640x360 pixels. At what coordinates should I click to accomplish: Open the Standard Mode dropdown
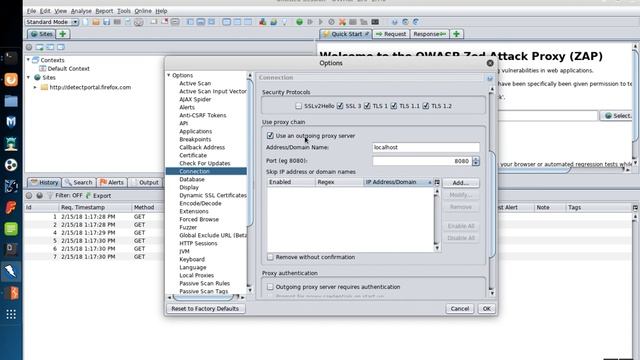tap(52, 22)
